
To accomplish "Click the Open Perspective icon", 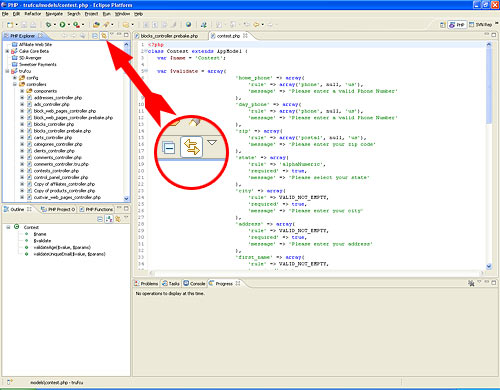I will pyautogui.click(x=443, y=25).
